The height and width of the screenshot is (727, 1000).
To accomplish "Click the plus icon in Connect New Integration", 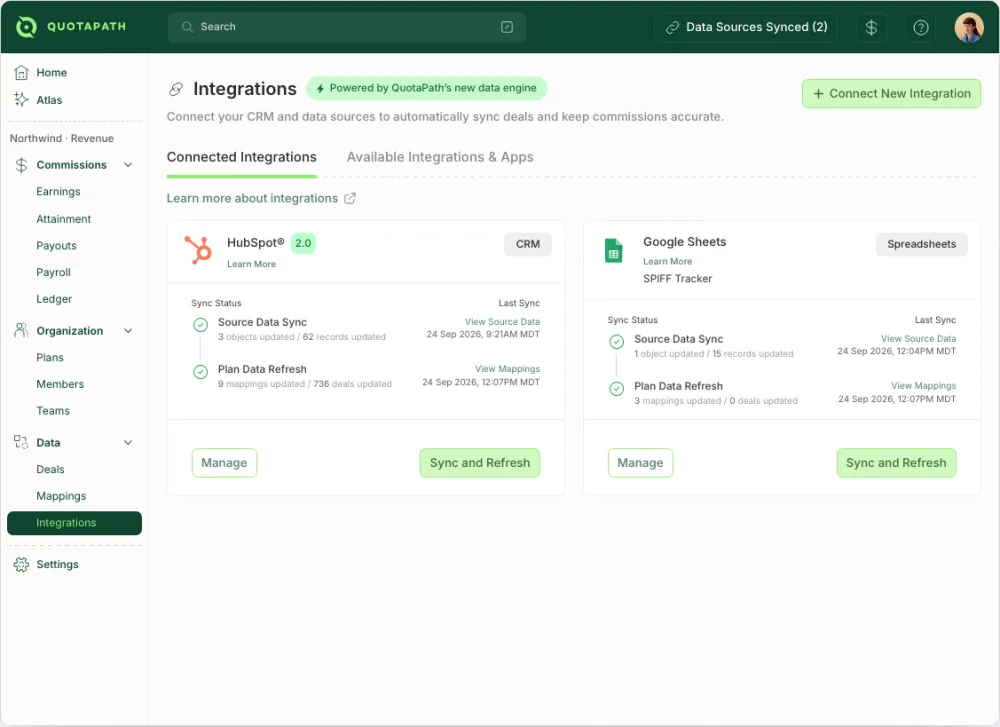I will (x=818, y=94).
